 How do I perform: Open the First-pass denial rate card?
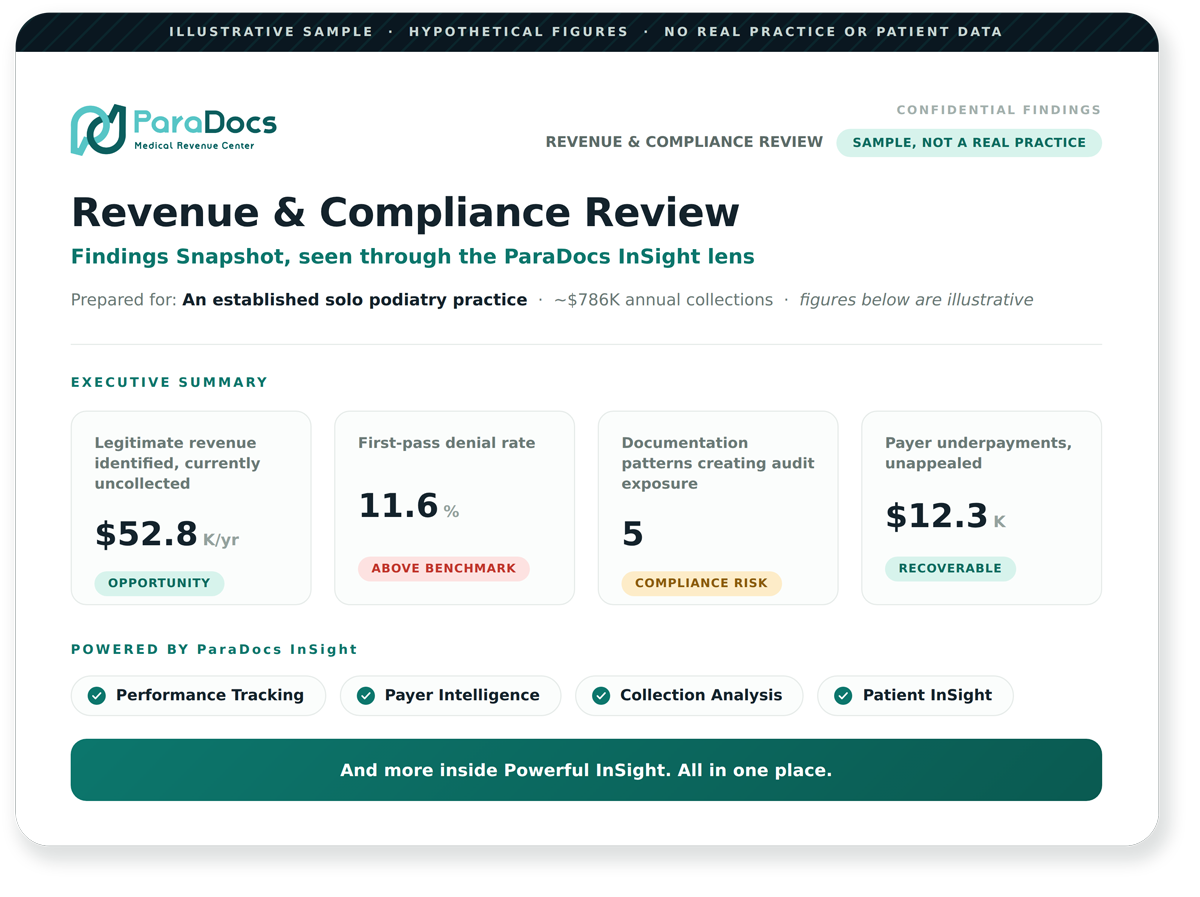(x=454, y=508)
